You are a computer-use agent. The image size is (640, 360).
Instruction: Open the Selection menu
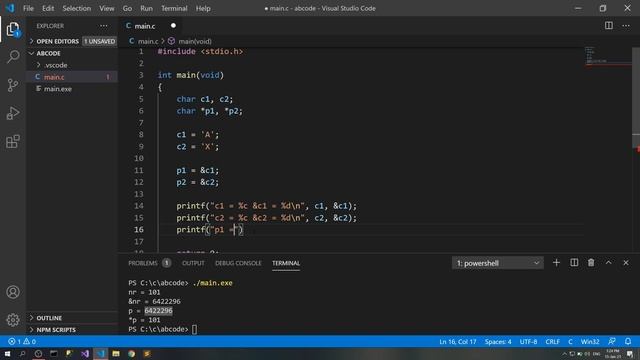[x=76, y=8]
